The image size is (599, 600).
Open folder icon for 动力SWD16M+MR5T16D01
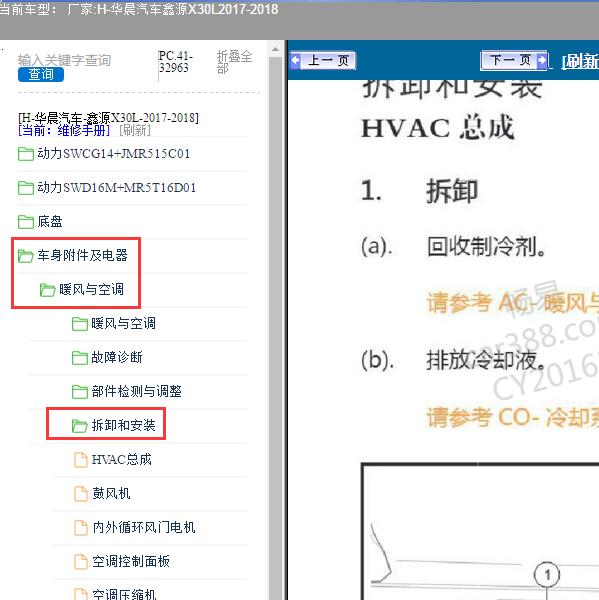[x=26, y=188]
